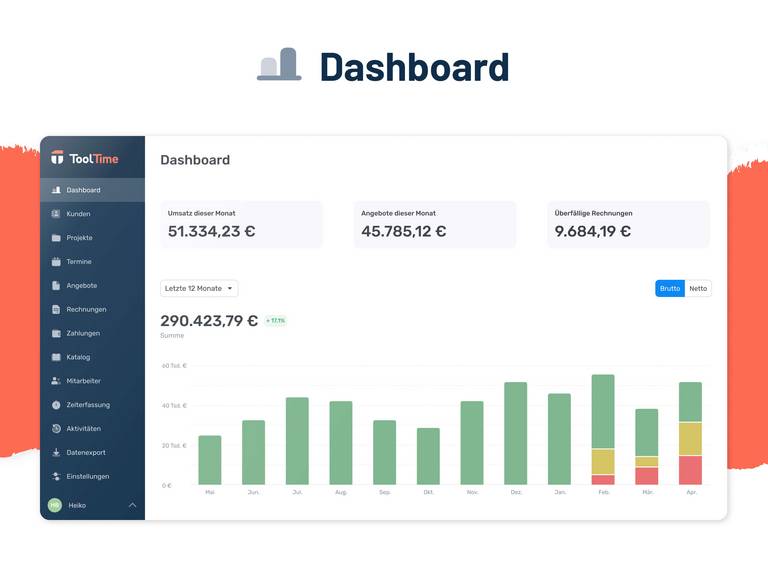Switch the chart to Brutto
Viewport: 768px width, 576px height.
[670, 289]
